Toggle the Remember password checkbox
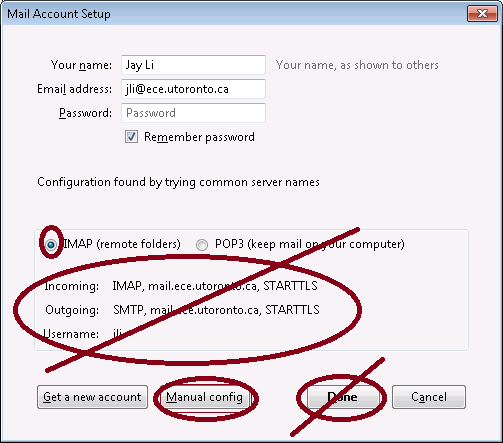This screenshot has width=503, height=443. (131, 137)
